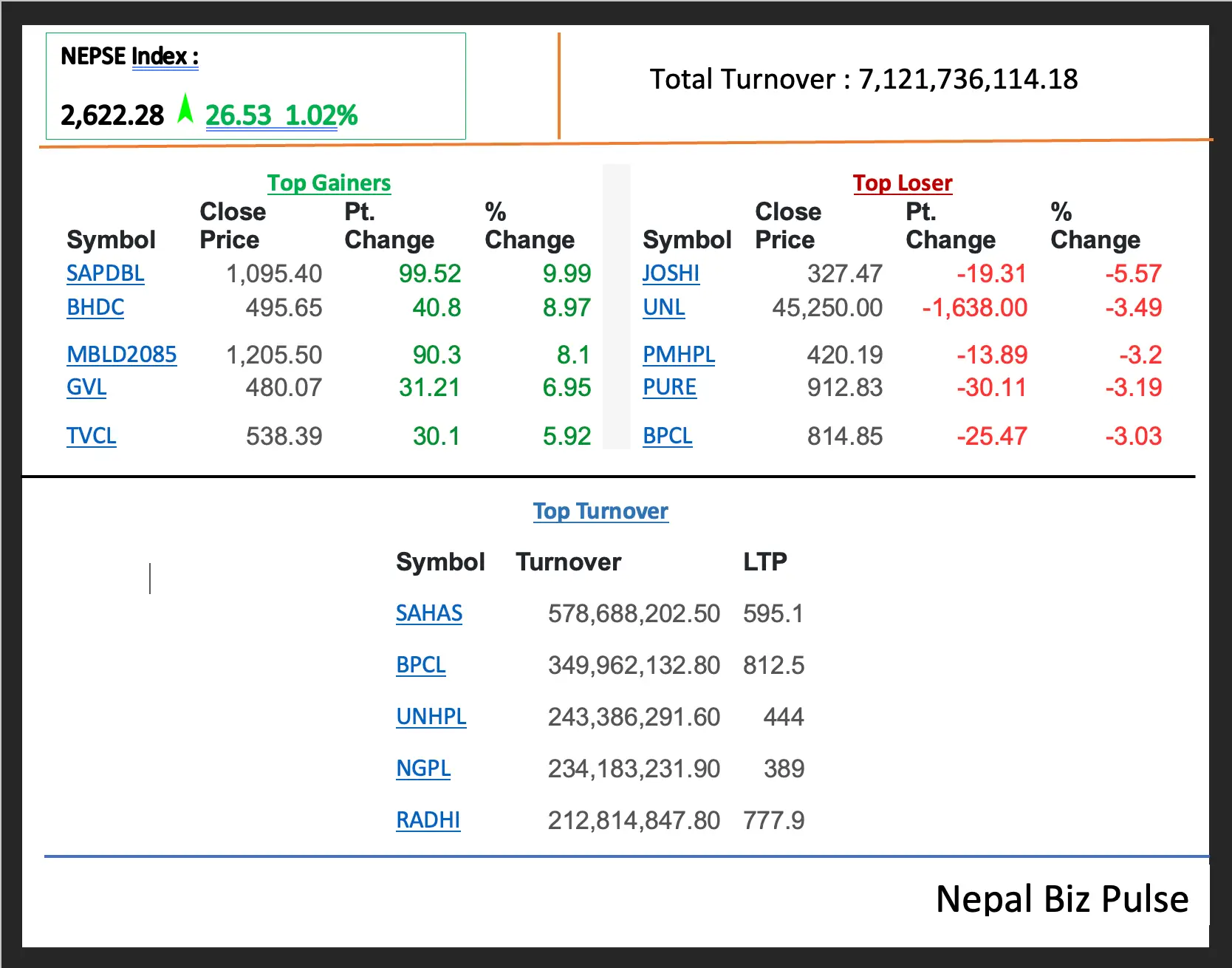
Task: Open the SAPDBL symbol link
Action: (x=105, y=273)
